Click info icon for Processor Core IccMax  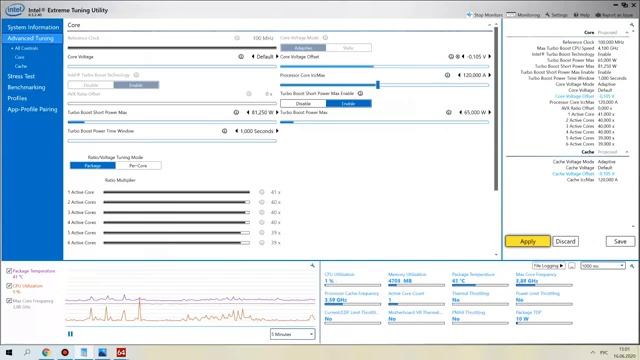[447, 75]
